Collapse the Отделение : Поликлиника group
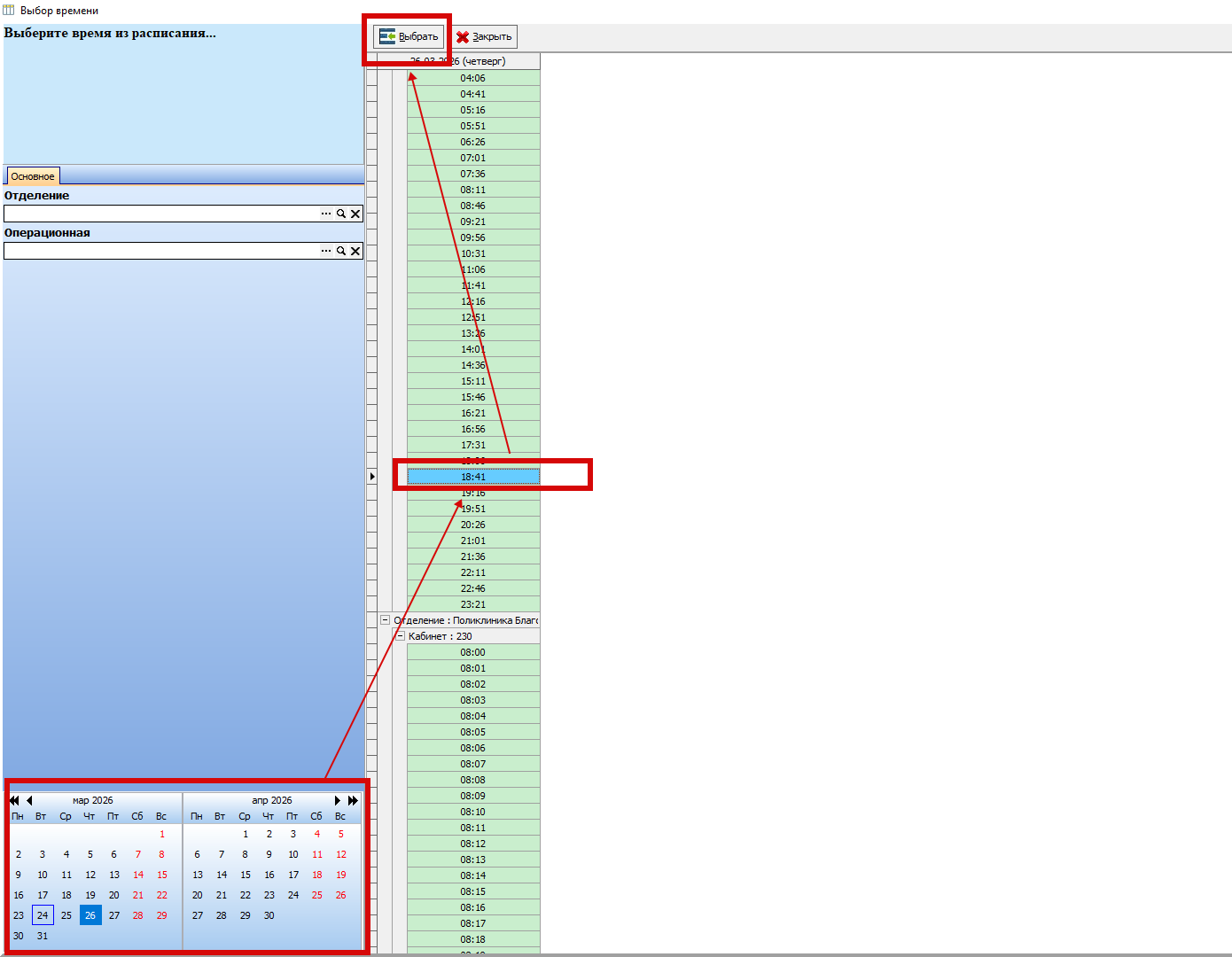 385,620
